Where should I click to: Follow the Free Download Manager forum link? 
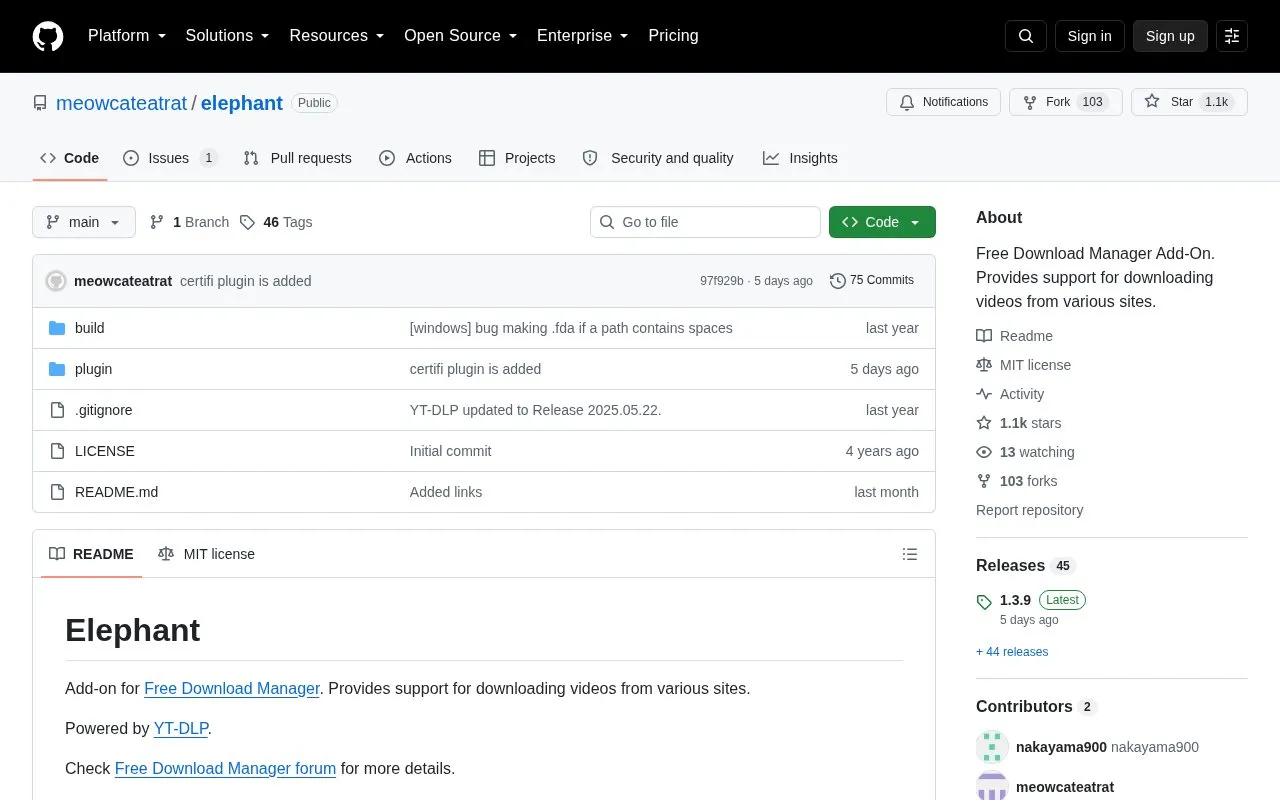click(x=226, y=768)
